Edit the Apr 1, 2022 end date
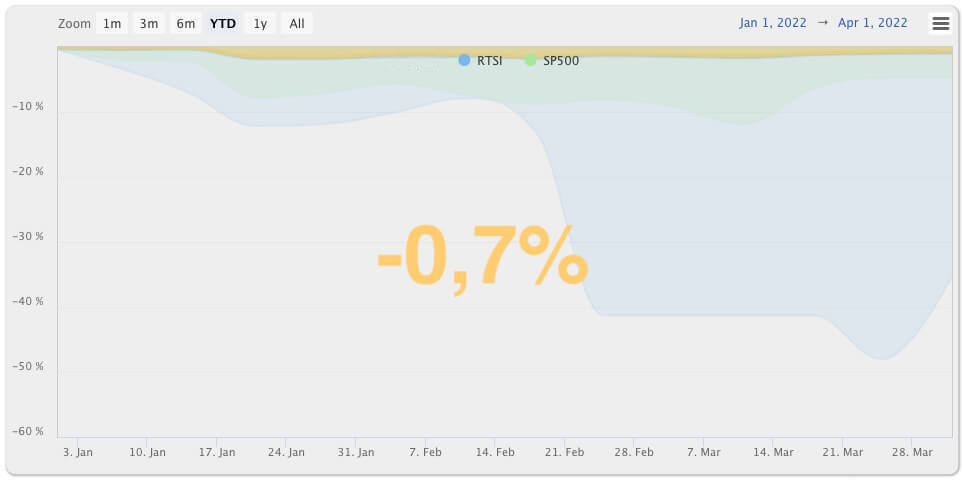This screenshot has height=480, width=963. [x=874, y=23]
